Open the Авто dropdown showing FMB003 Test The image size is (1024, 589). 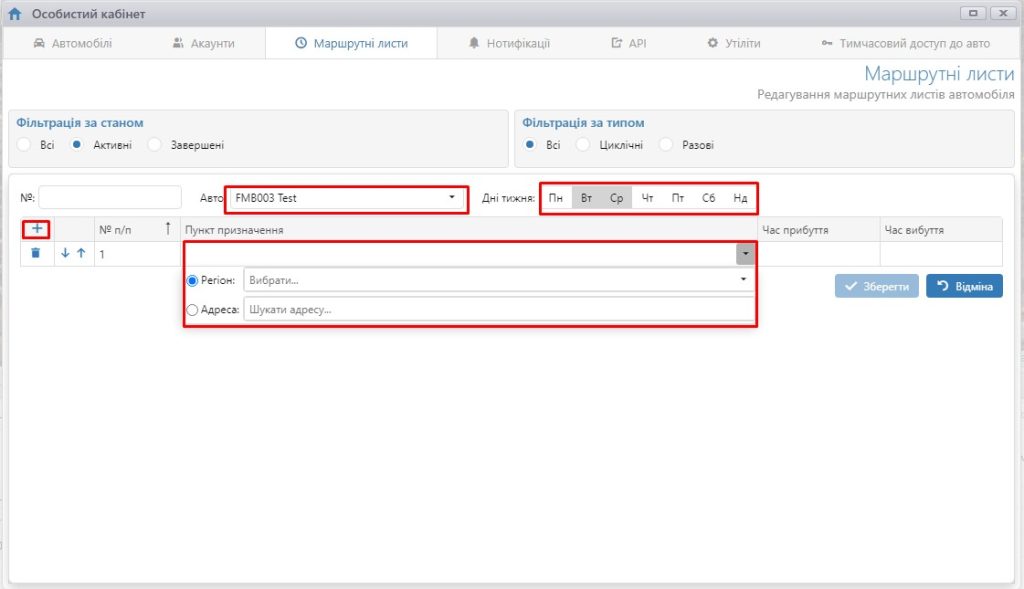[x=347, y=198]
